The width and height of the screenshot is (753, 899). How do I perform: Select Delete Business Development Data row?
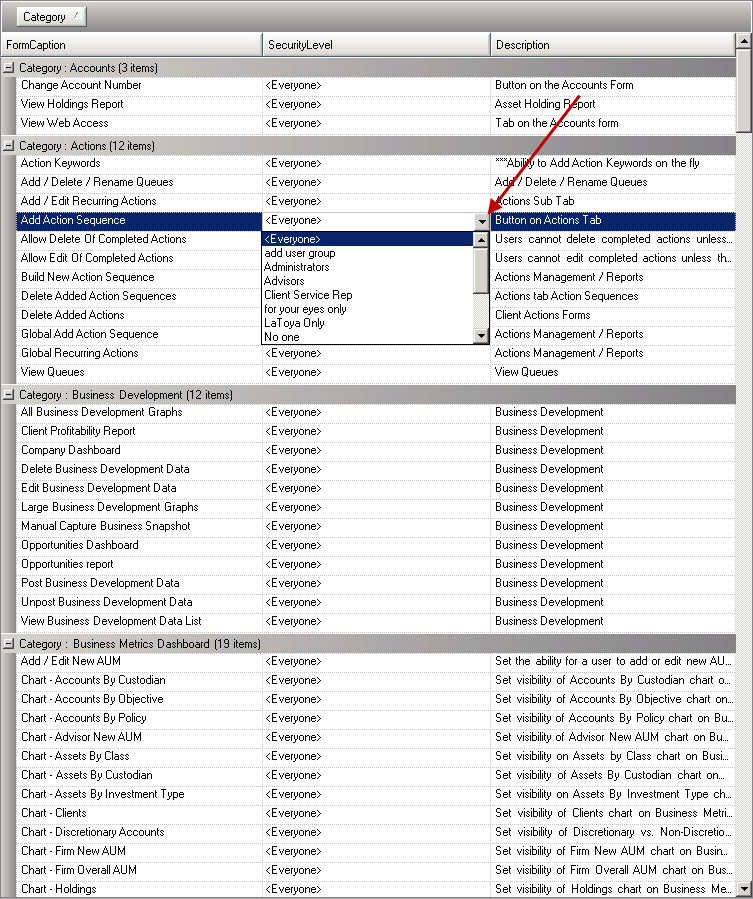coord(376,468)
